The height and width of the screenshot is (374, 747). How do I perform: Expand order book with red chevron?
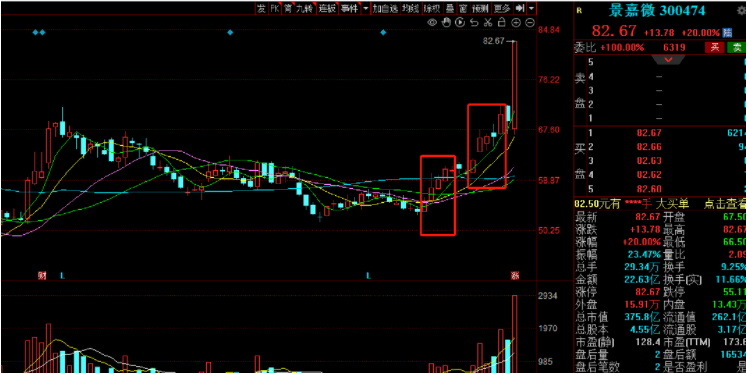point(668,60)
